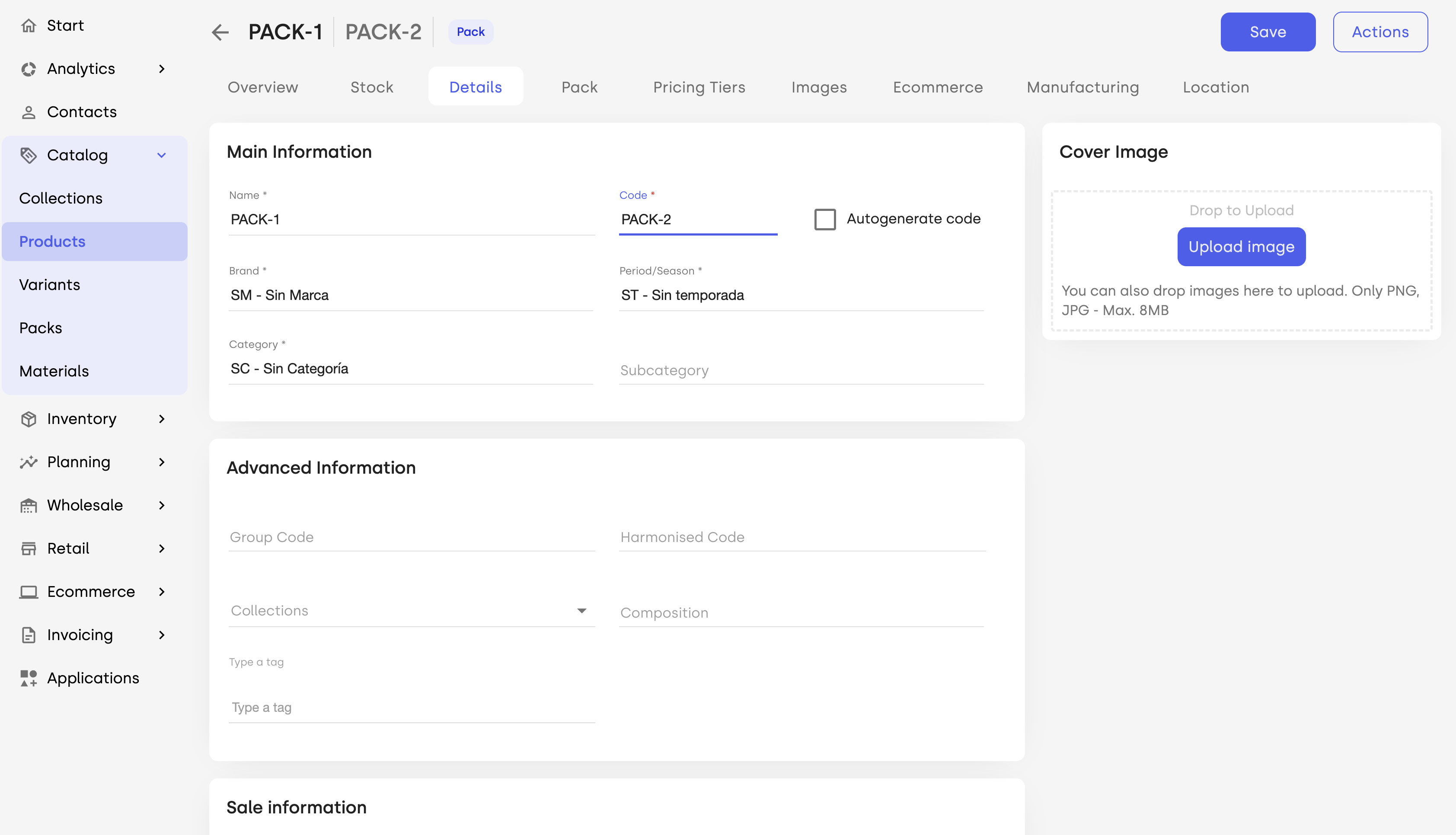Image resolution: width=1456 pixels, height=835 pixels.
Task: Open the Pricing Tiers tab
Action: click(699, 86)
